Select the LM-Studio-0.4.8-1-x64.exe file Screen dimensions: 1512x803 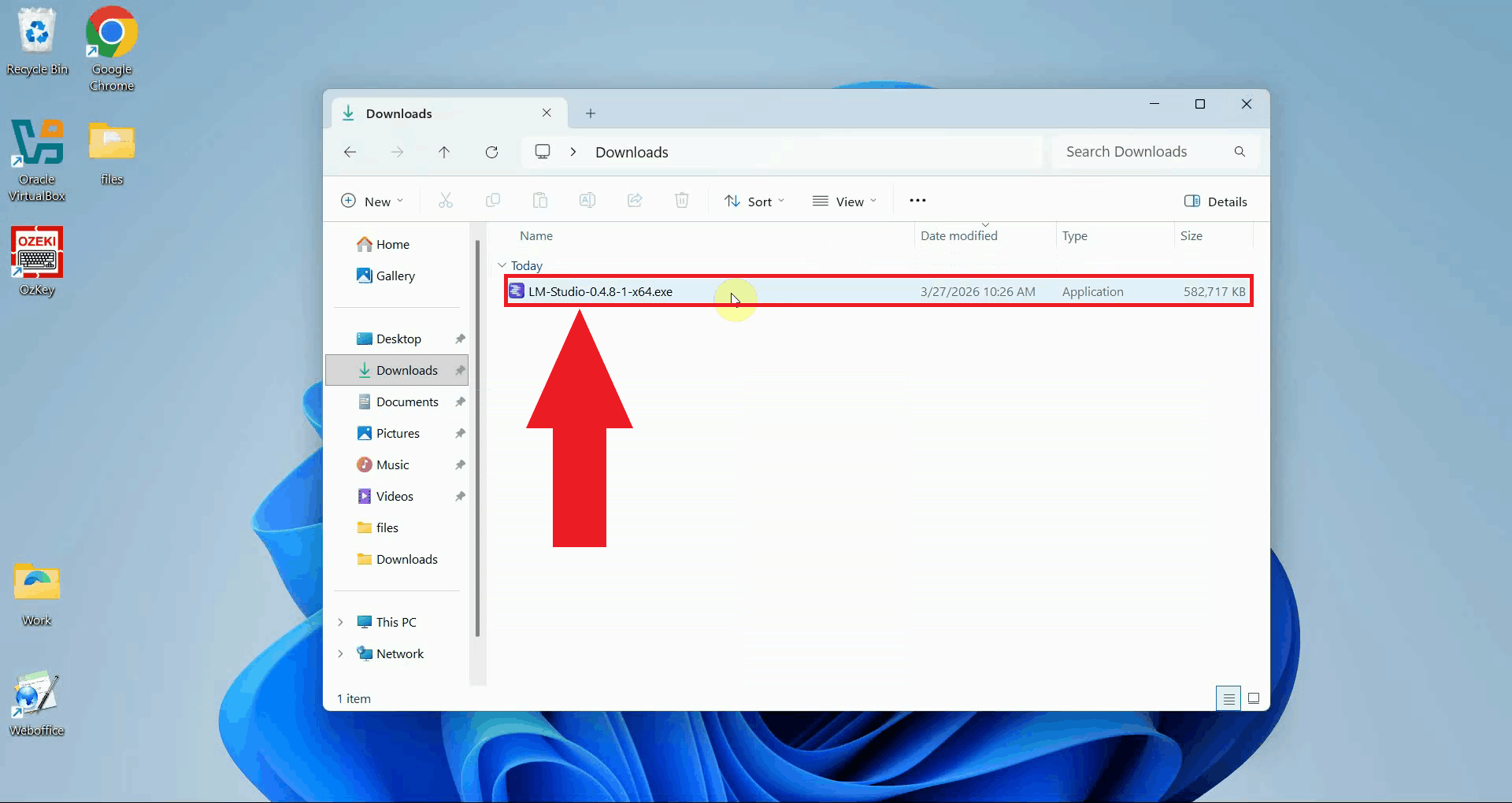coord(600,292)
